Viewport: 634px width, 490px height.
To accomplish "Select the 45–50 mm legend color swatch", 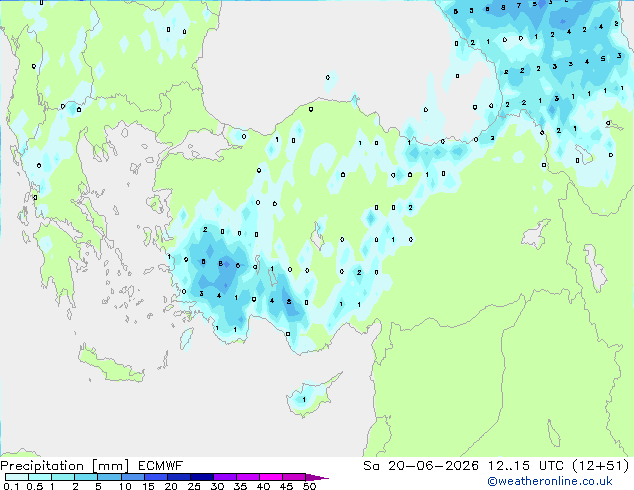I will [x=294, y=477].
